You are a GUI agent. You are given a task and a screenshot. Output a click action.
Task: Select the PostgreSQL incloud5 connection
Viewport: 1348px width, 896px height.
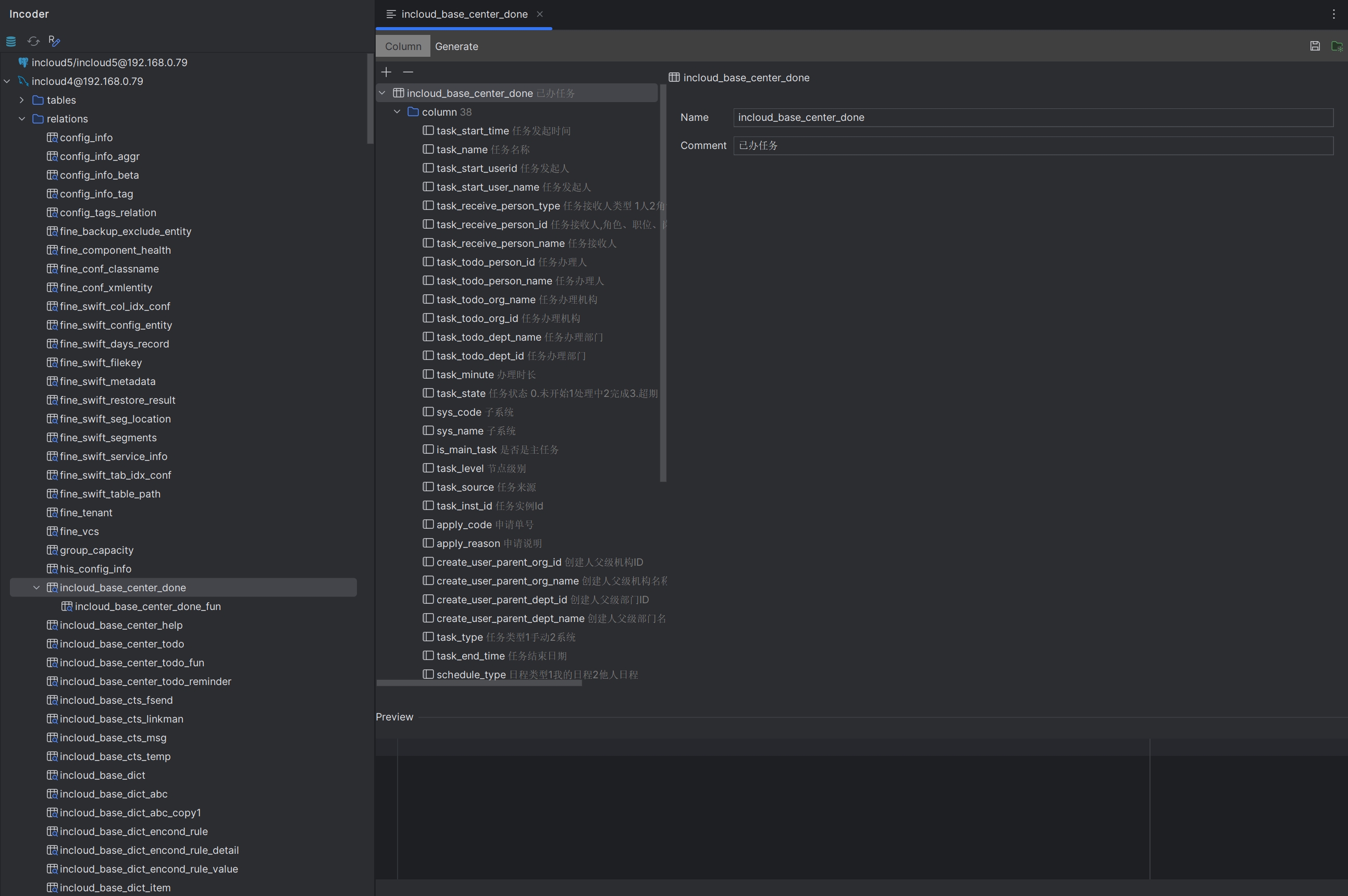coord(108,63)
